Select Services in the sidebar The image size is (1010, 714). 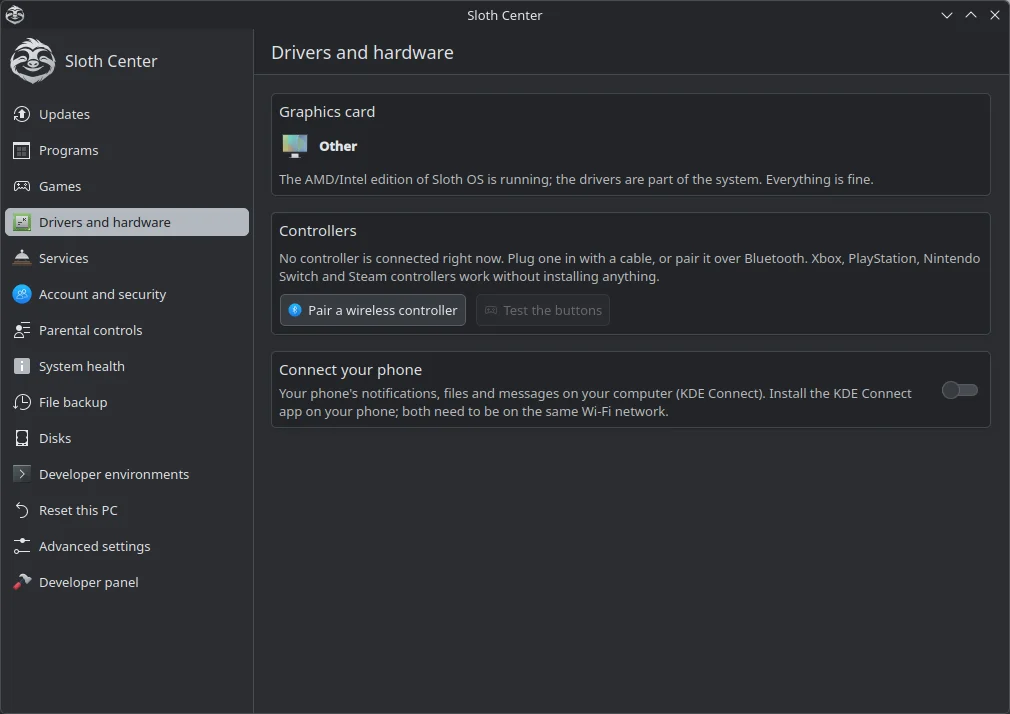[x=127, y=258]
